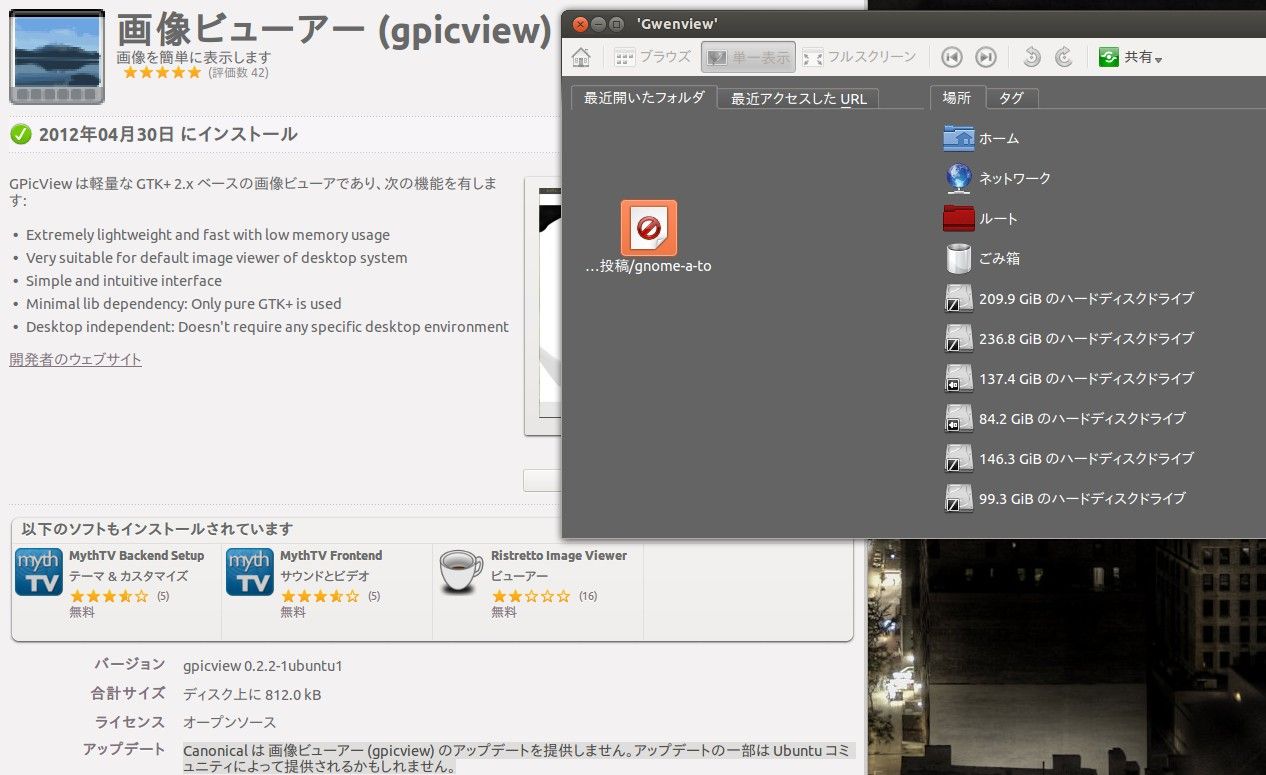The height and width of the screenshot is (775, 1266).
Task: Click the Ristretto Image Viewer coffee icon
Action: [x=461, y=572]
